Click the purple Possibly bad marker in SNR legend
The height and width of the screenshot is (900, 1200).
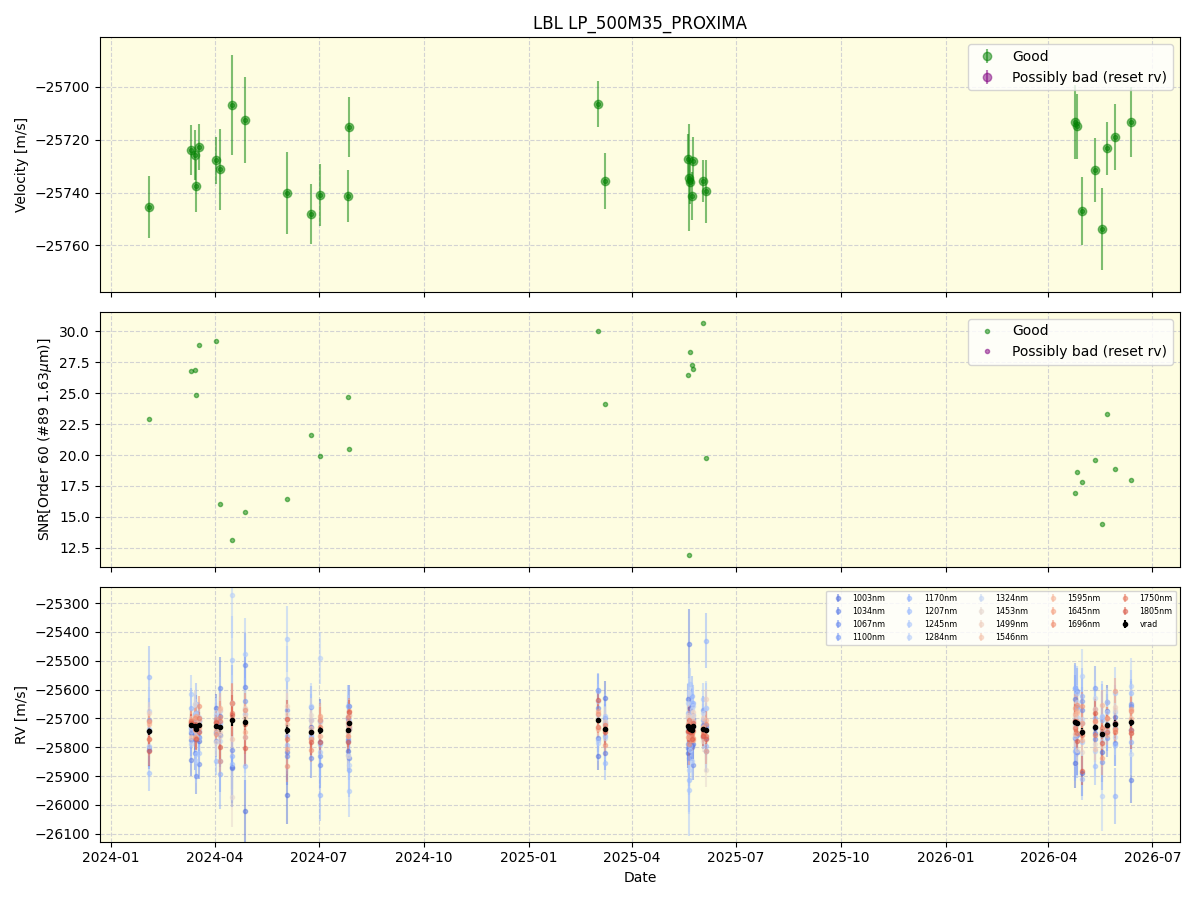[x=987, y=352]
